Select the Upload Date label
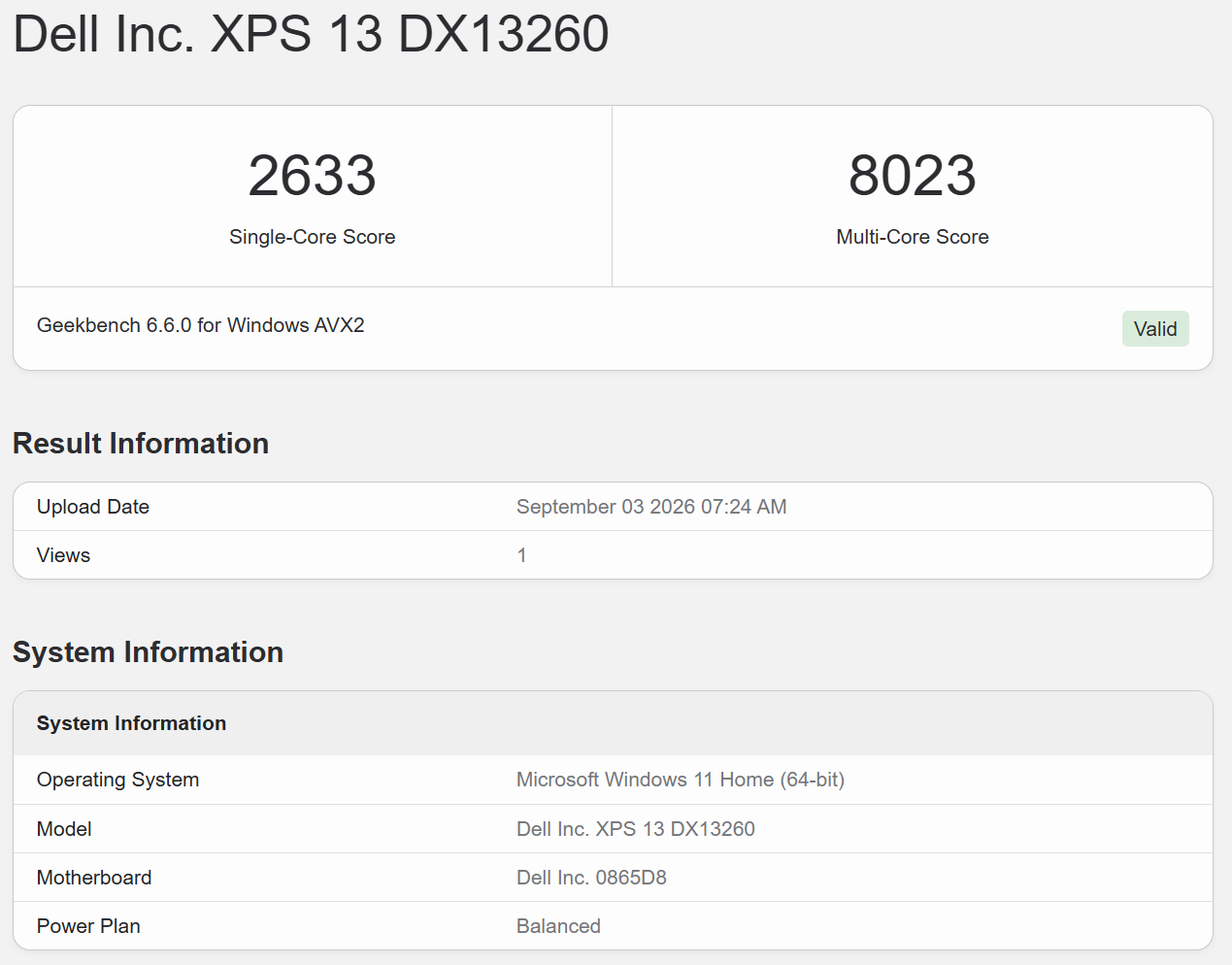Viewport: 1232px width, 965px height. (x=93, y=507)
